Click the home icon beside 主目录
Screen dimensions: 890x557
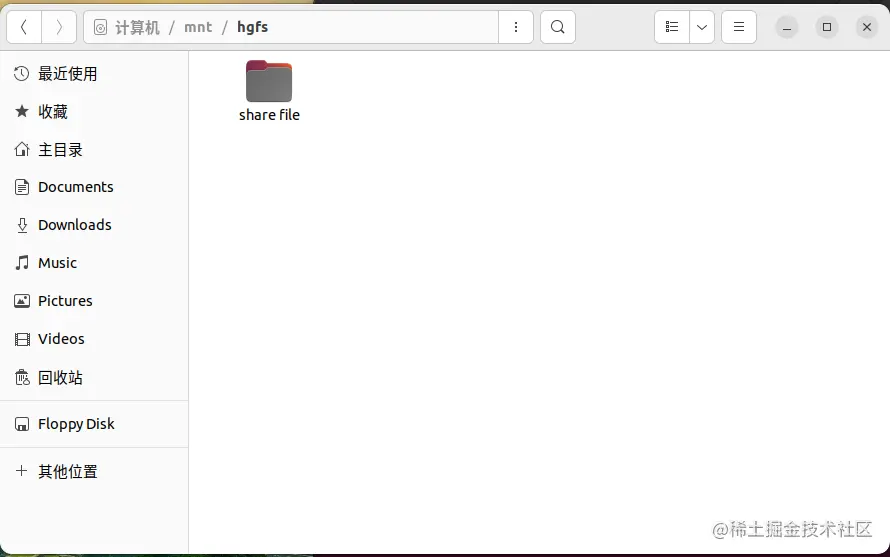pos(22,149)
